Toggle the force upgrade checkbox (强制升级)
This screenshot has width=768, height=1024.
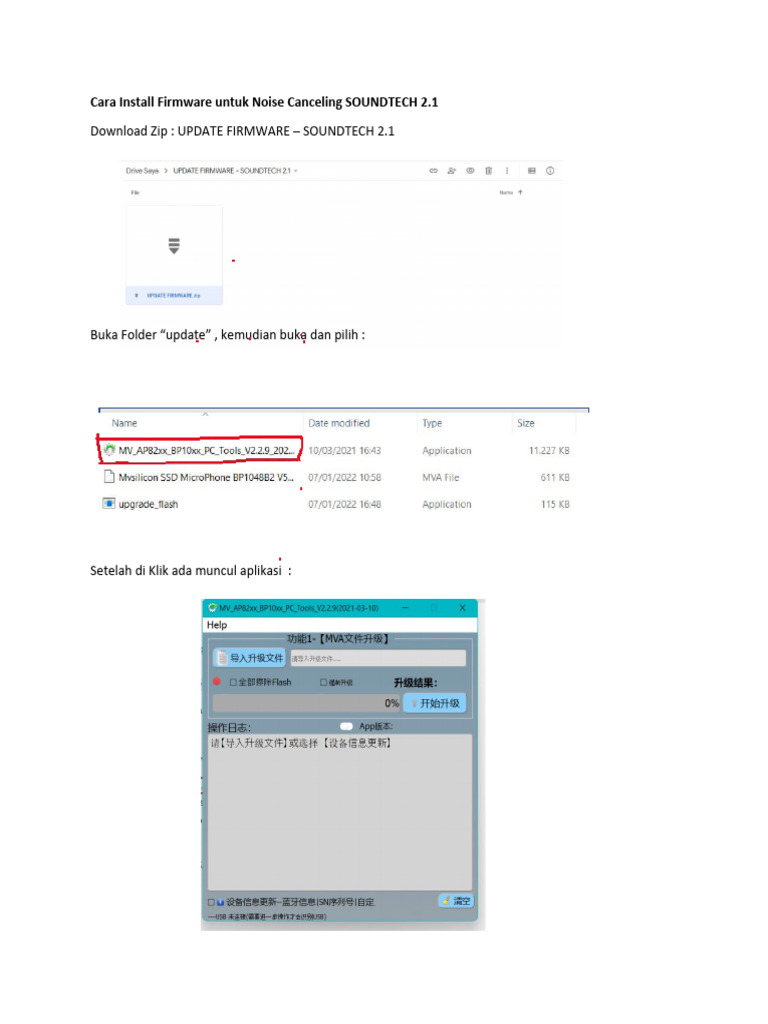point(323,682)
